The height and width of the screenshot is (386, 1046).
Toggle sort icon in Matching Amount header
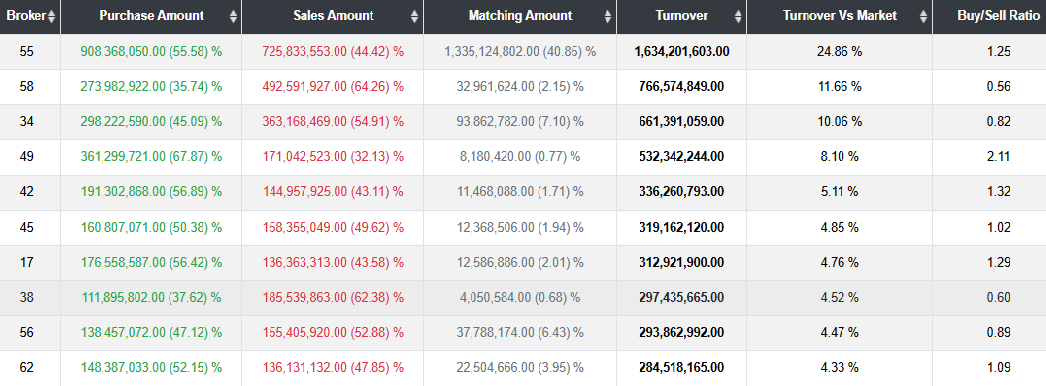(608, 17)
